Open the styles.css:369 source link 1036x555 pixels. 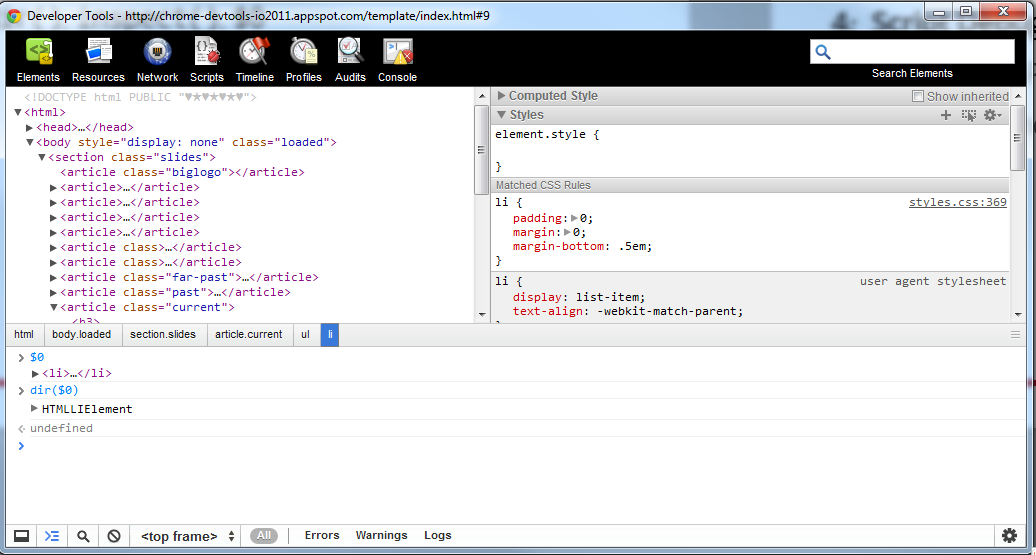[x=957, y=202]
